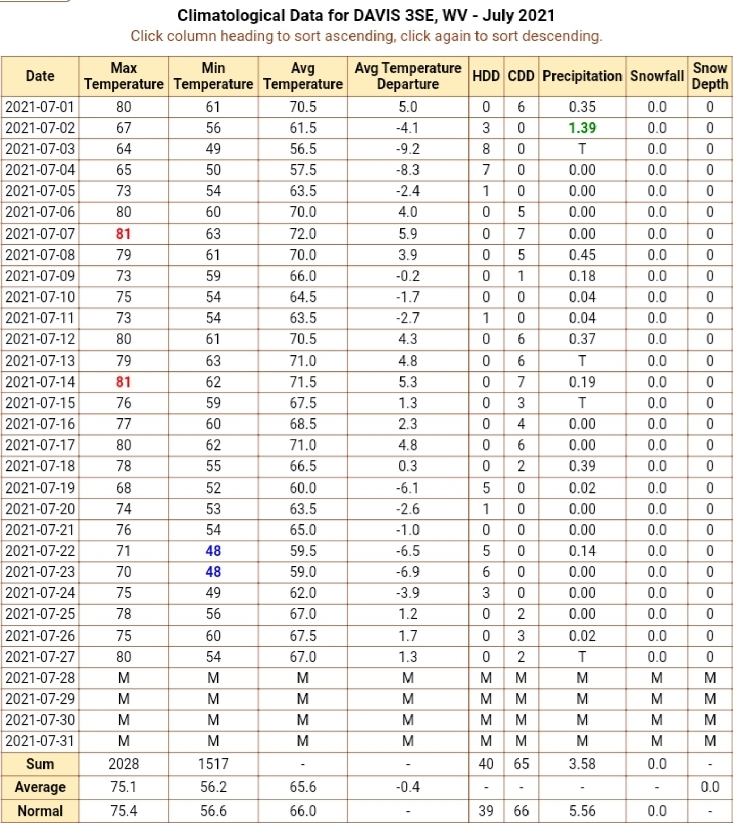This screenshot has width=733, height=823.
Task: Select the date cell 2021-07-10
Action: [x=40, y=297]
